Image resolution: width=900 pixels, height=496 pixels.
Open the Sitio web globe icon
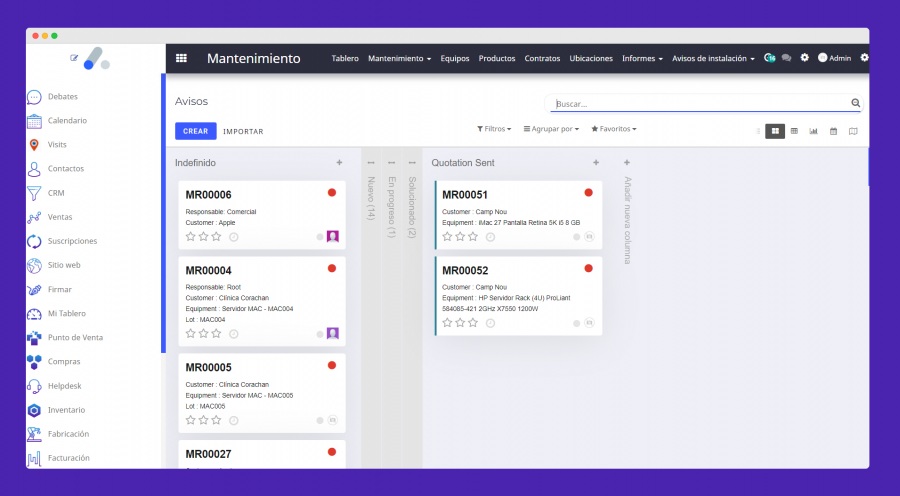[x=34, y=266]
